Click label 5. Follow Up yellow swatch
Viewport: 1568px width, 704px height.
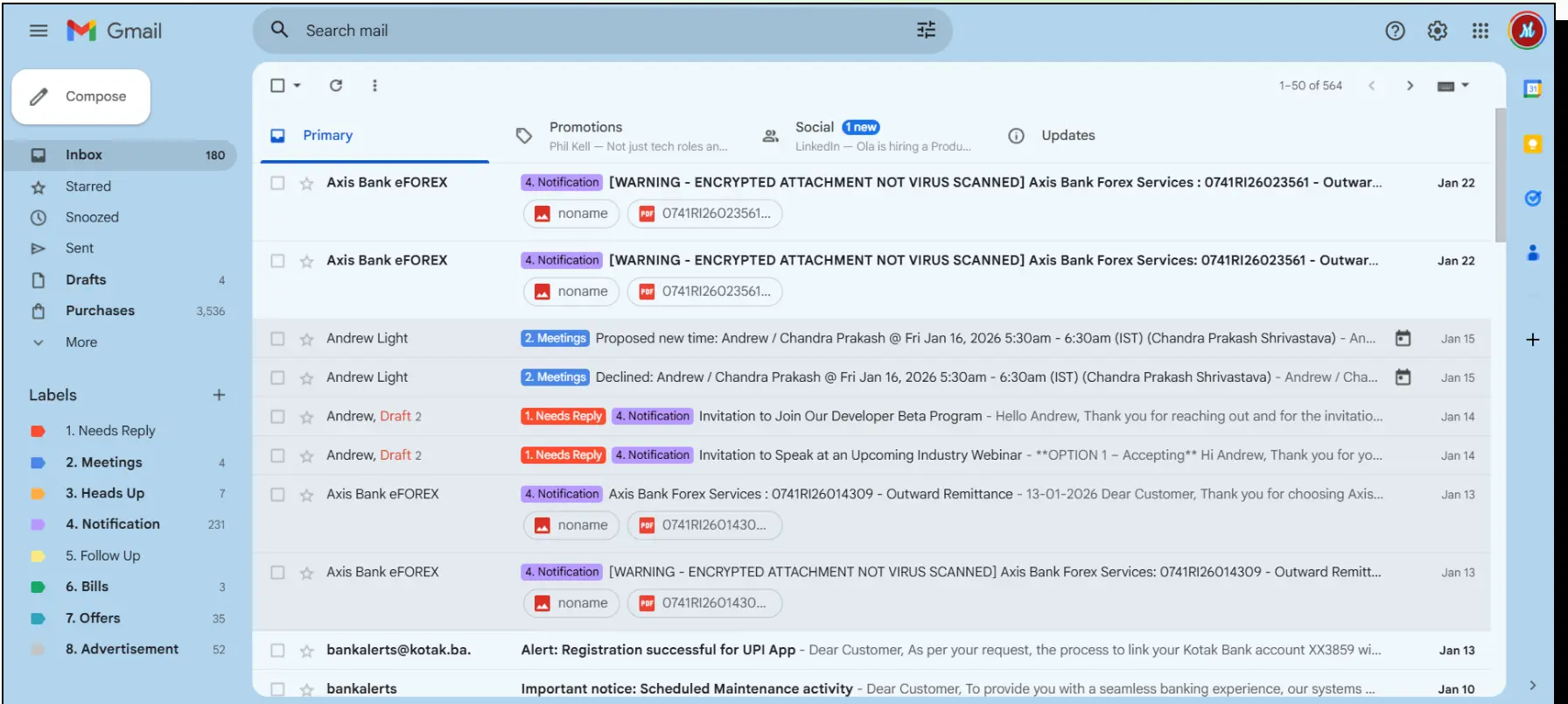pos(38,556)
